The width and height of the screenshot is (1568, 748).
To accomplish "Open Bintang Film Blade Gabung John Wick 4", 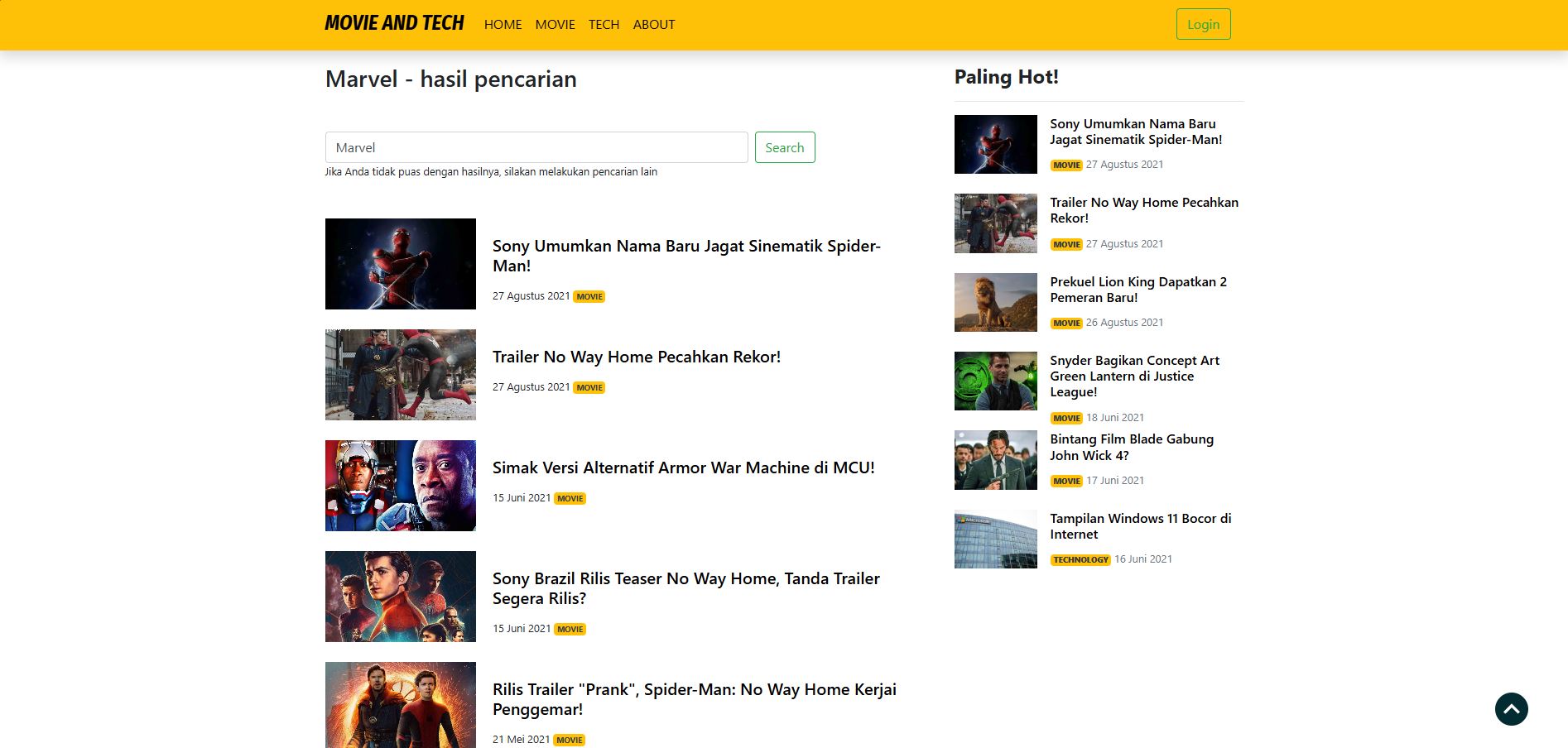I will pos(1132,447).
